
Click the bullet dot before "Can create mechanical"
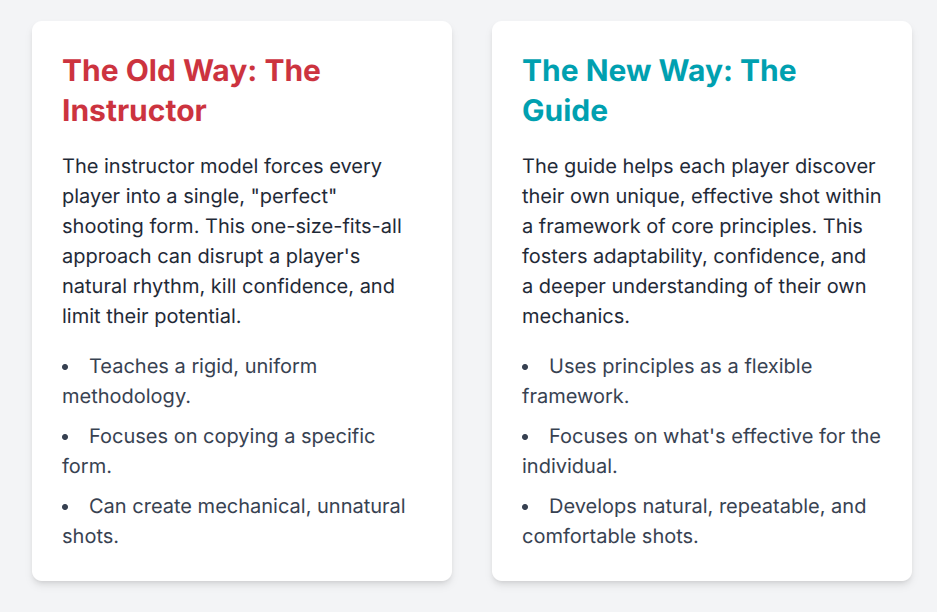click(66, 508)
